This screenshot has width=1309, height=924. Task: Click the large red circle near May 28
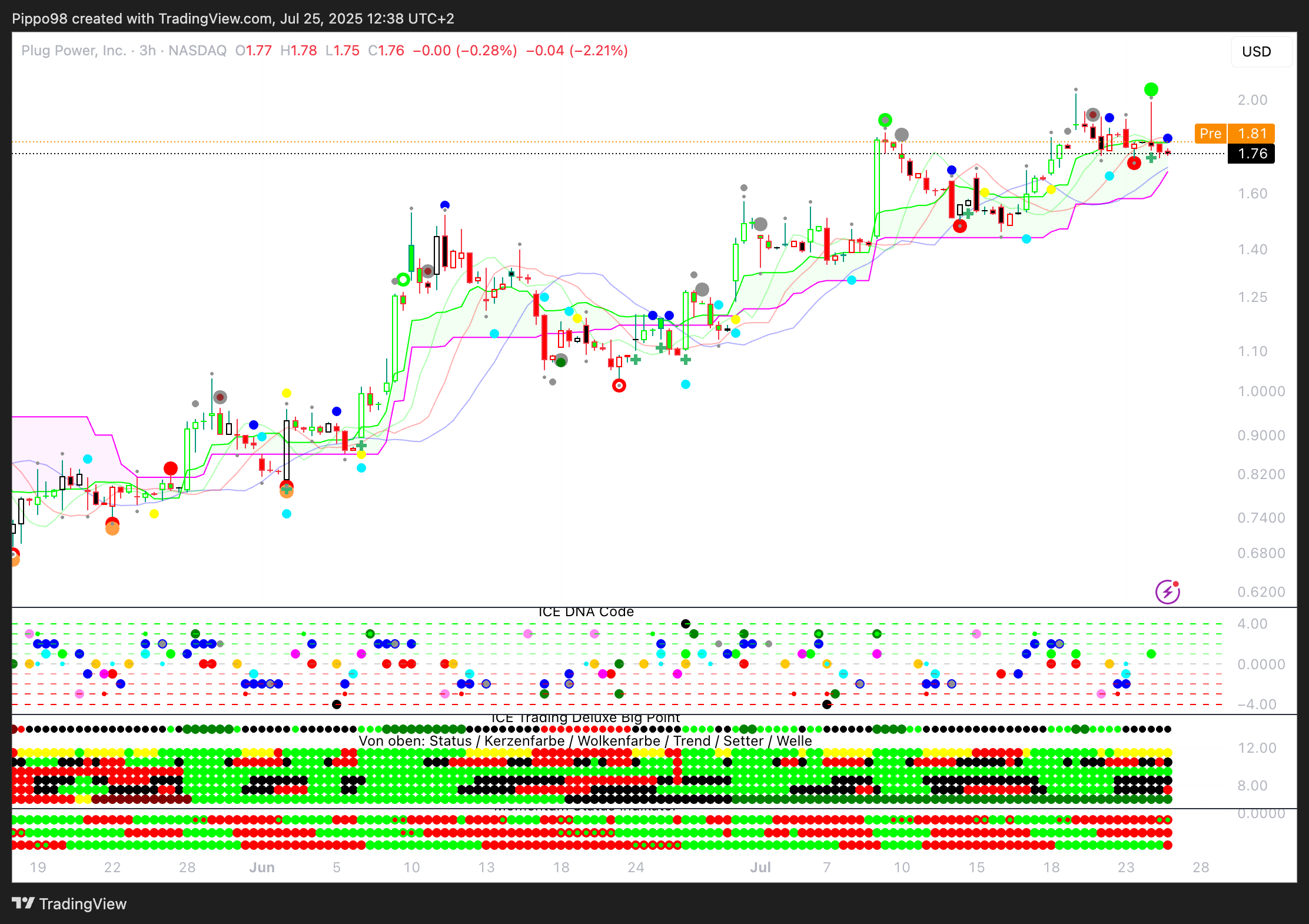171,468
